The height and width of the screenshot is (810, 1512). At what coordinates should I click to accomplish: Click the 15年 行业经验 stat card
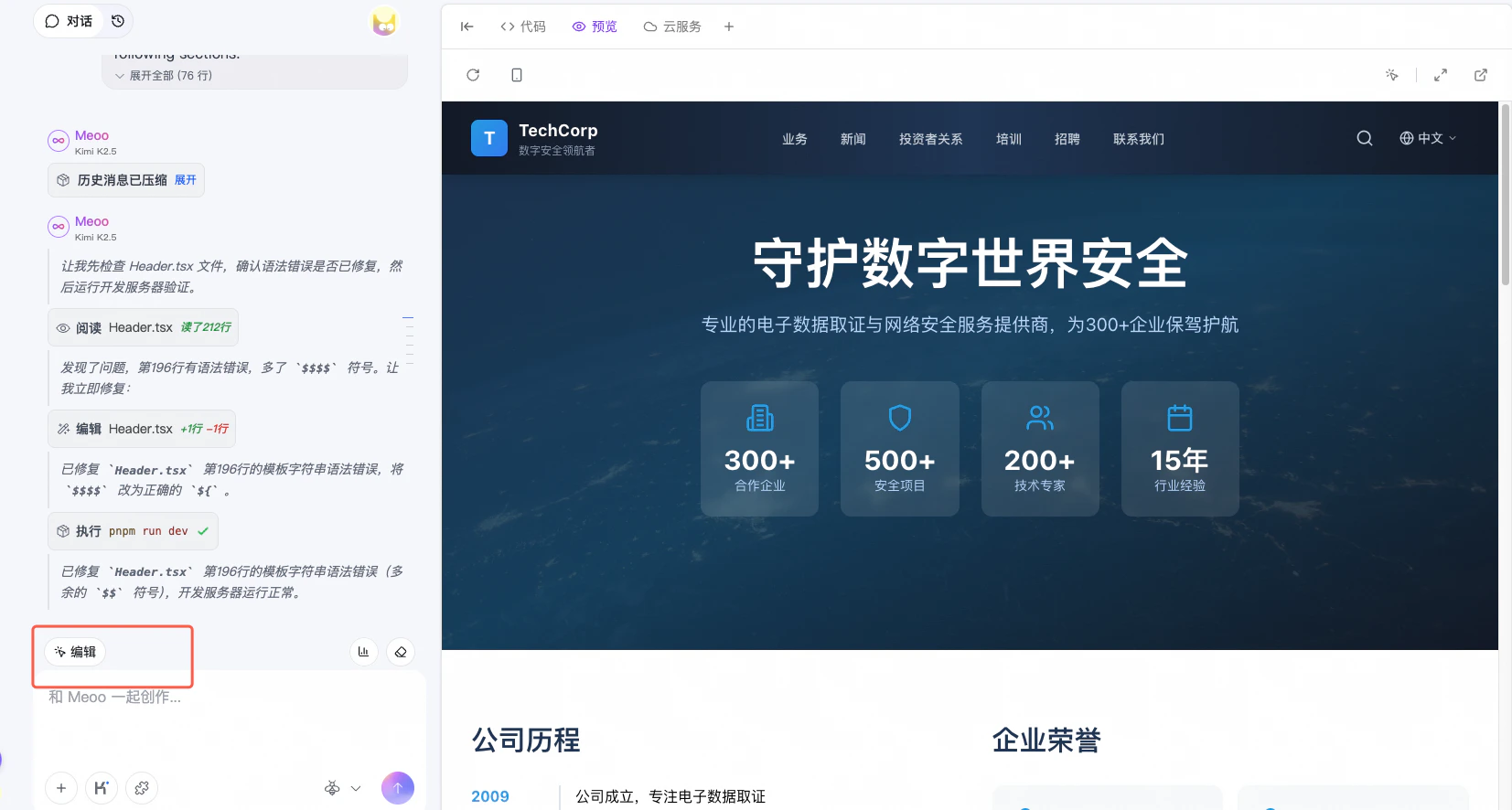point(1180,449)
